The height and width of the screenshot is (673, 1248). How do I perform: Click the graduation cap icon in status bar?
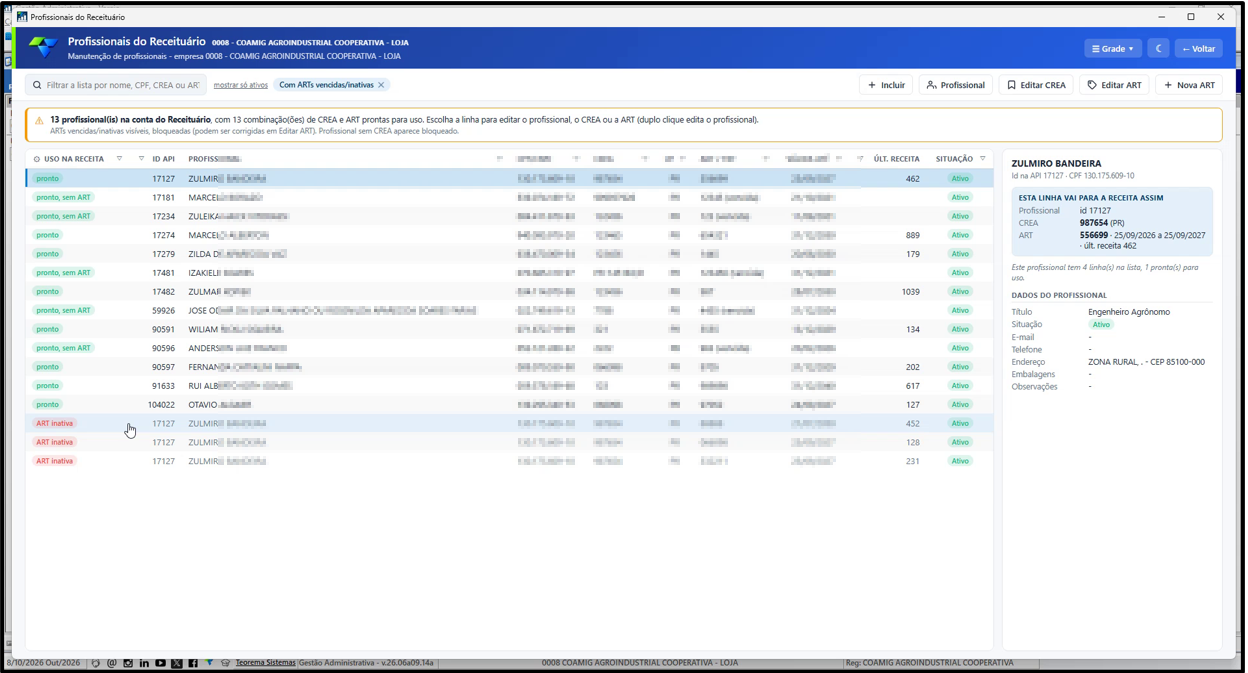(225, 663)
